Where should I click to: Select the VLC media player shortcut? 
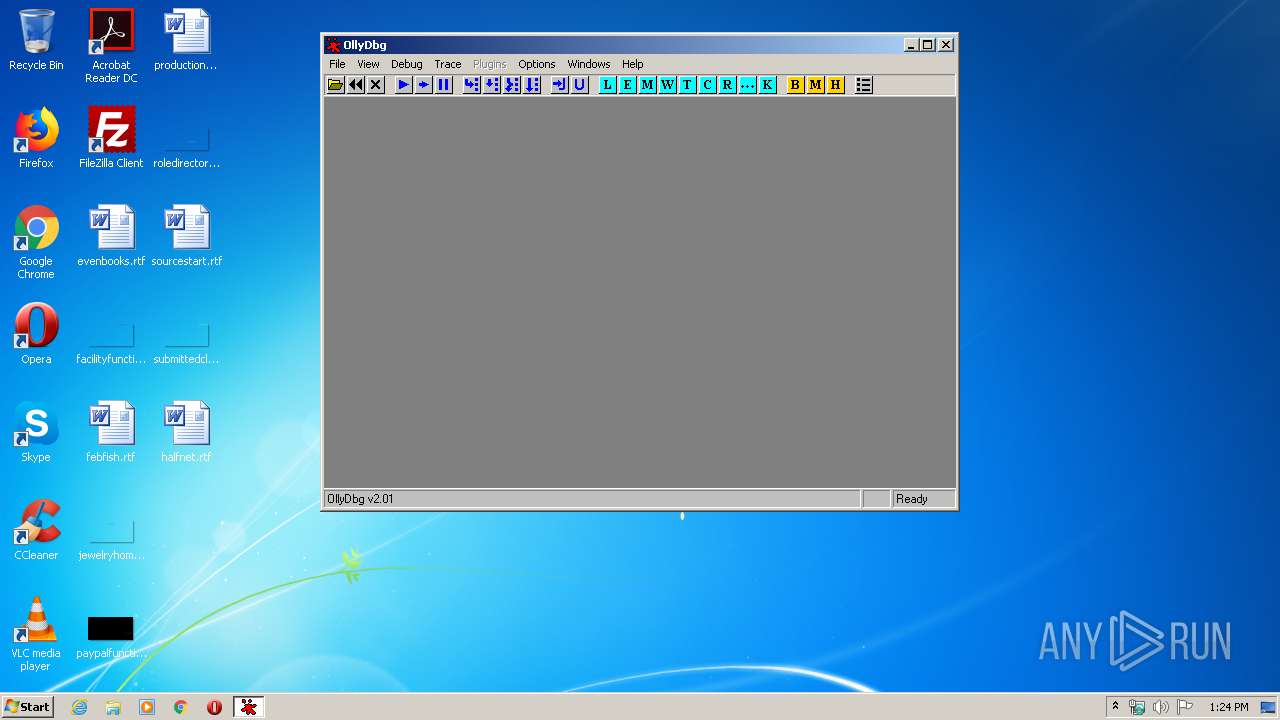[36, 635]
